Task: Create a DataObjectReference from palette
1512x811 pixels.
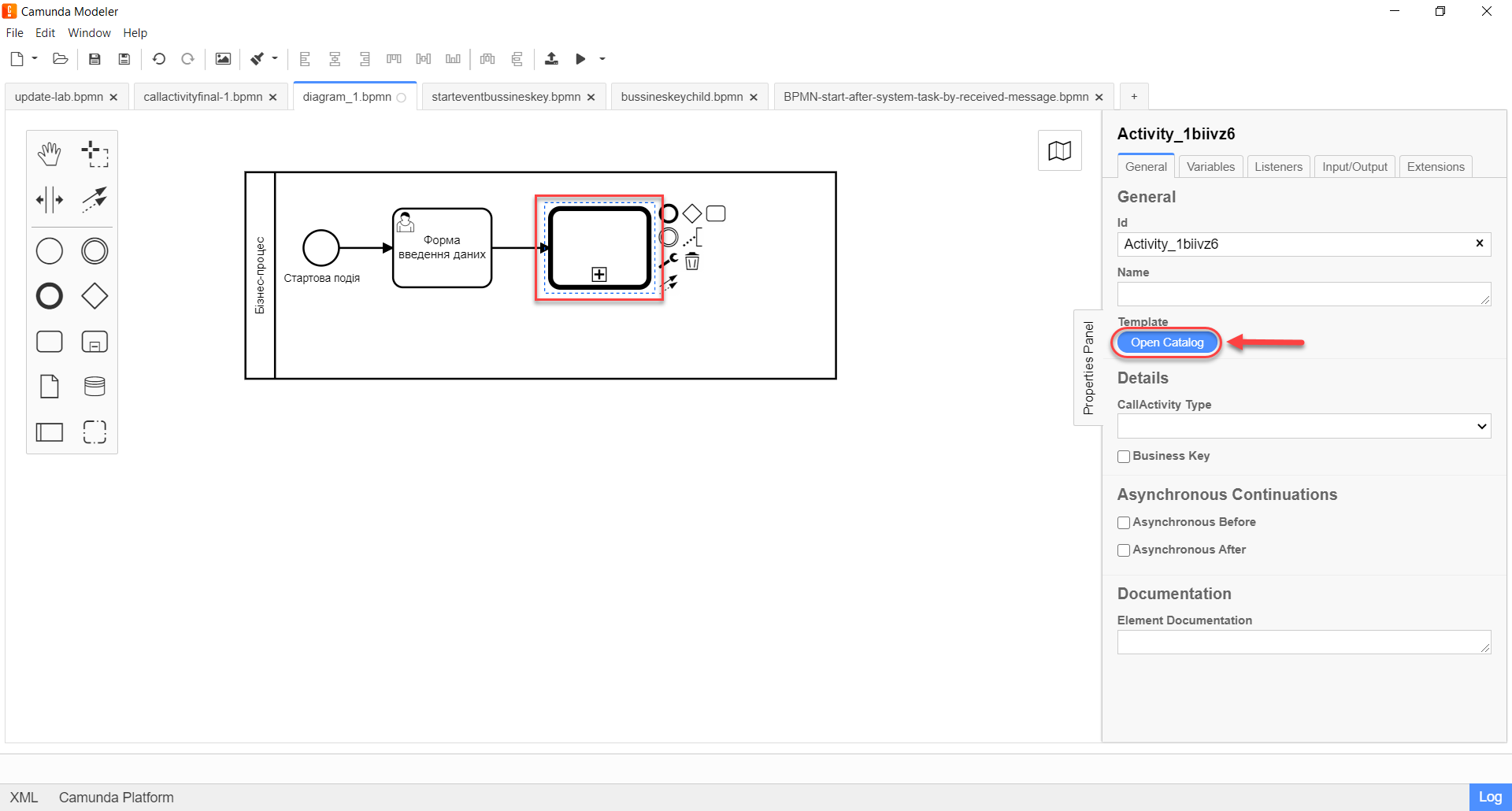Action: coord(50,387)
